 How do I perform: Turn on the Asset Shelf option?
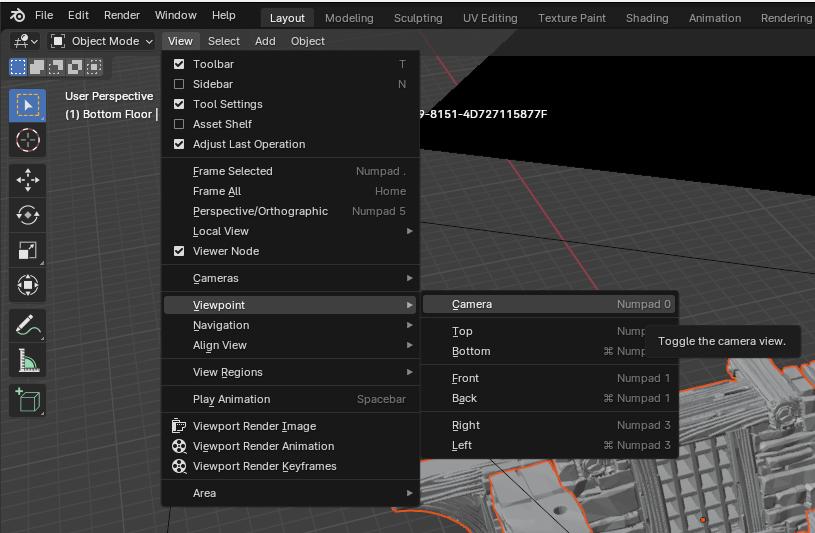pyautogui.click(x=180, y=124)
